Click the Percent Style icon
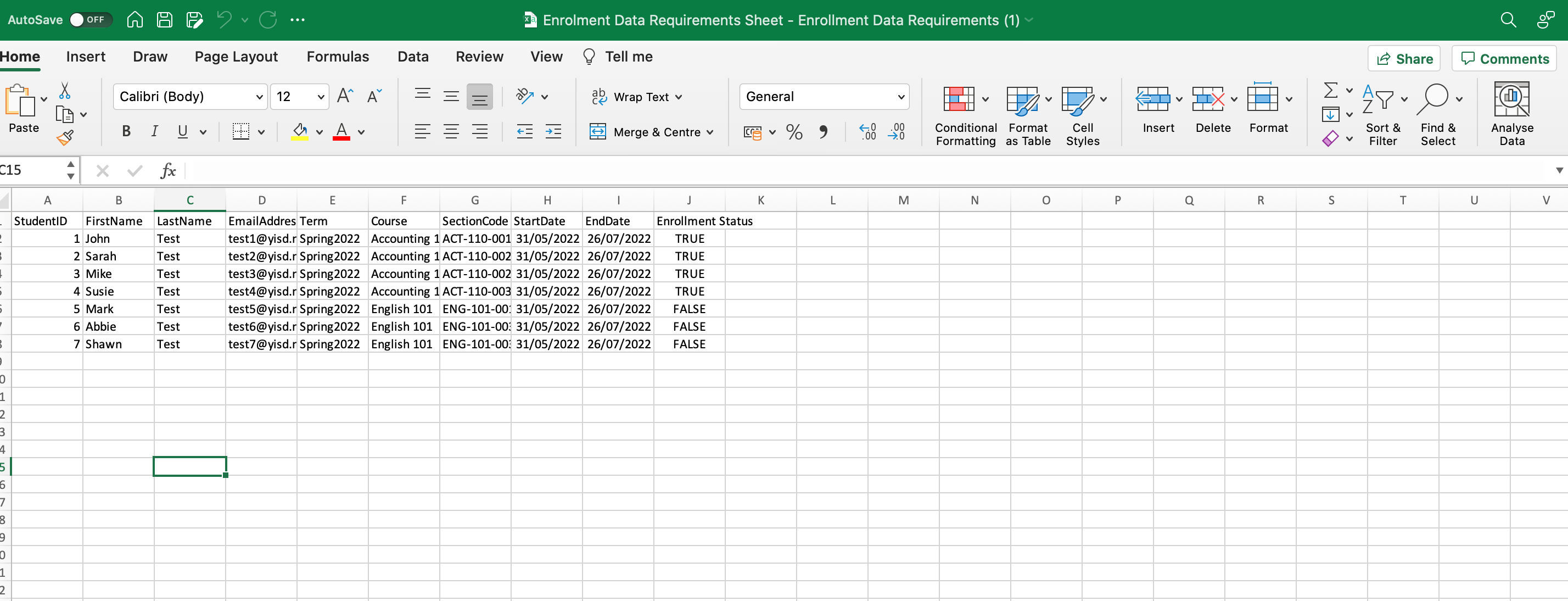This screenshot has width=1568, height=601. tap(794, 131)
